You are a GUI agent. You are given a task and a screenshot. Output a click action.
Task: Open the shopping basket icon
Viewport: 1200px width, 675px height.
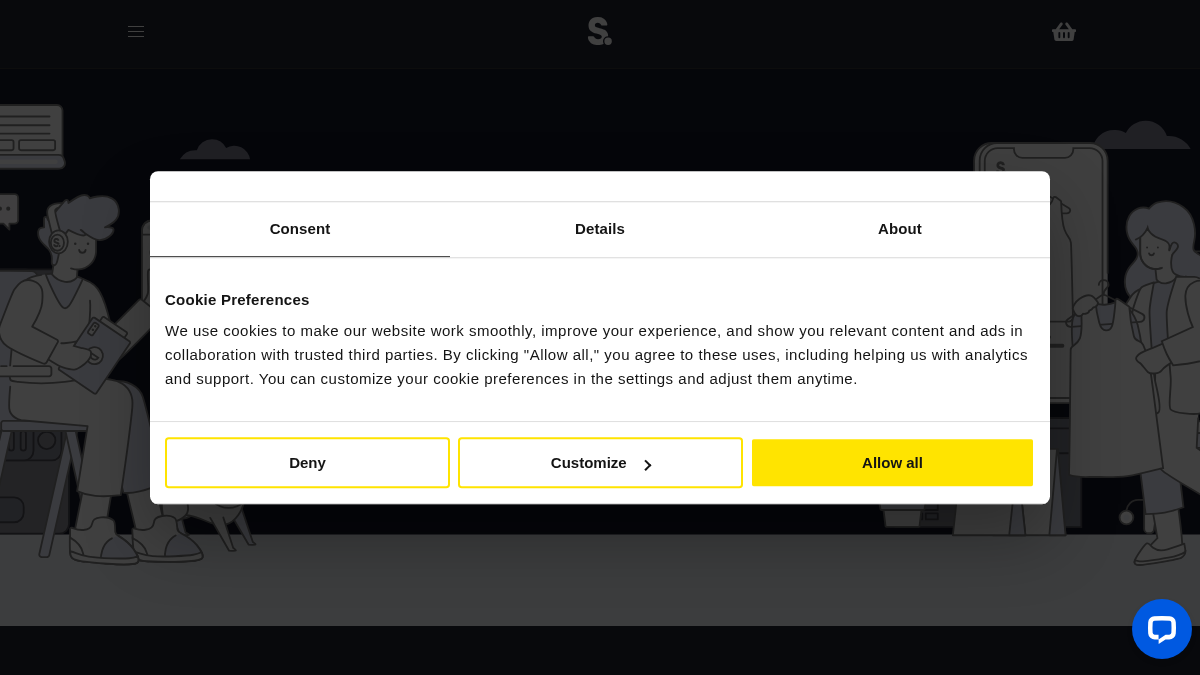(x=1064, y=32)
